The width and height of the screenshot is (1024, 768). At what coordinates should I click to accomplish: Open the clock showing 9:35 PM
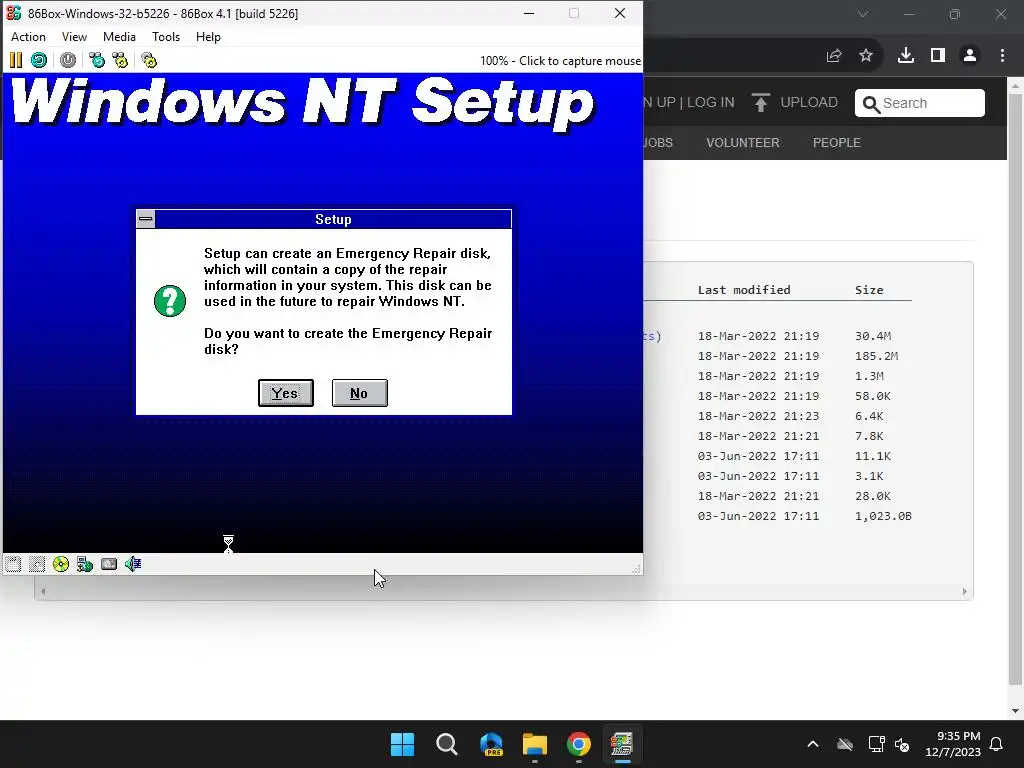tap(953, 744)
